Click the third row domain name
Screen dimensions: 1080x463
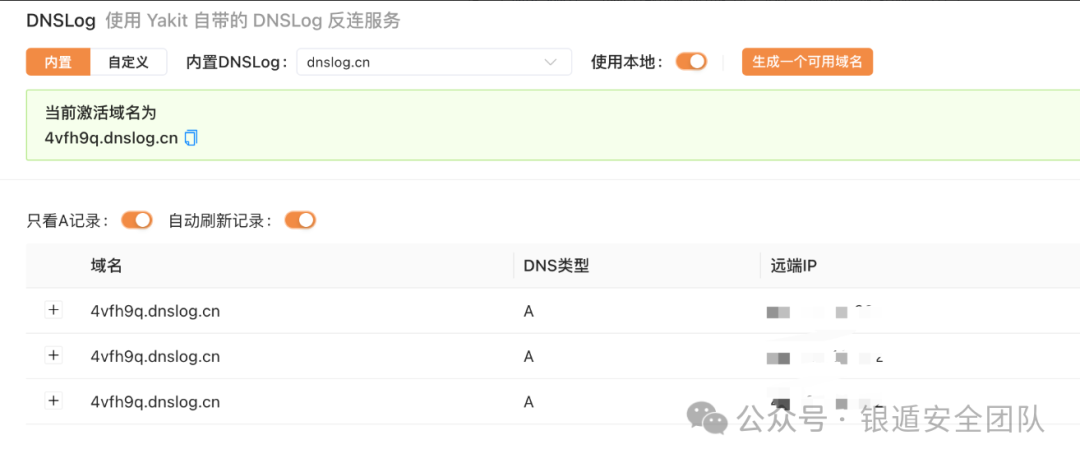[x=155, y=401]
